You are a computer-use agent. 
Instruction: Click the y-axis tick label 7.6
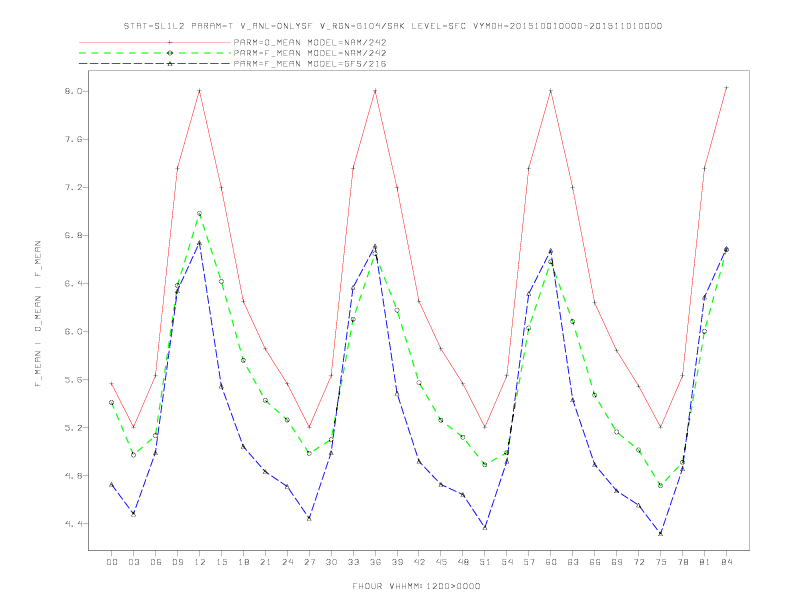(x=73, y=139)
